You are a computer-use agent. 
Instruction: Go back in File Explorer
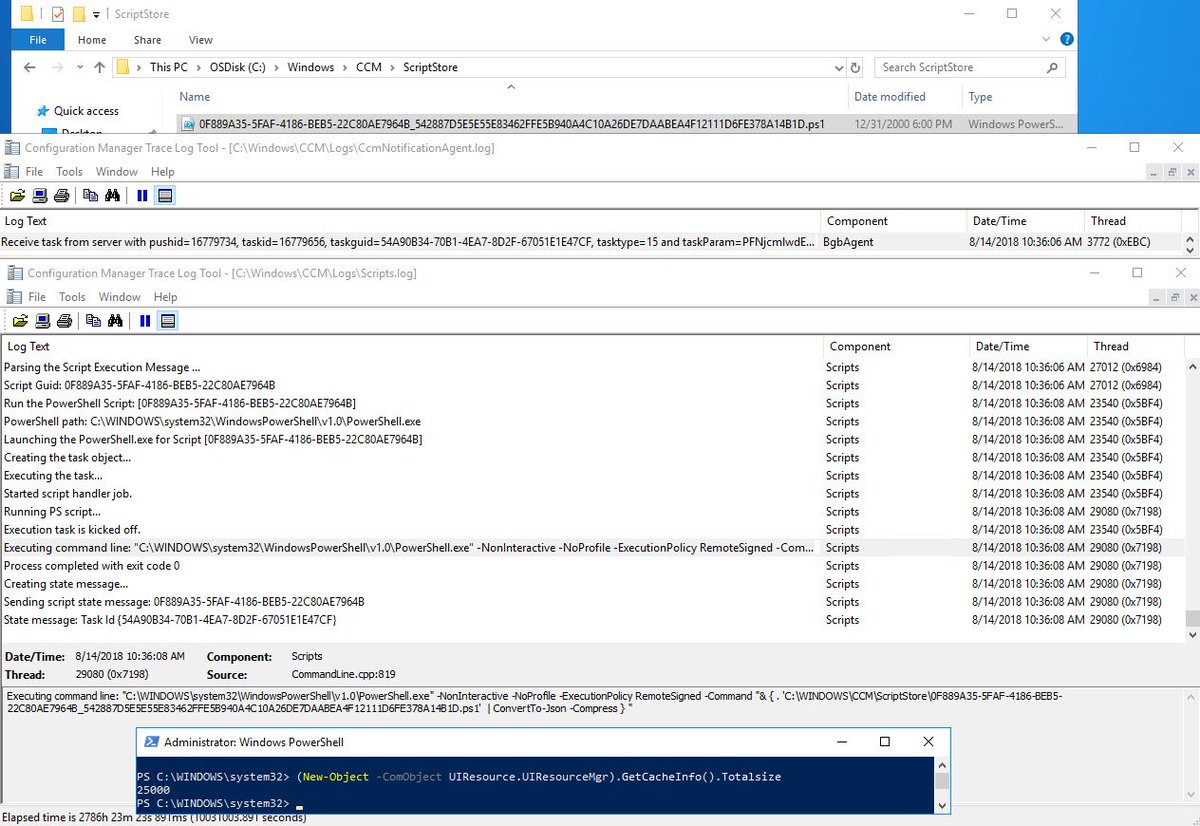(29, 67)
